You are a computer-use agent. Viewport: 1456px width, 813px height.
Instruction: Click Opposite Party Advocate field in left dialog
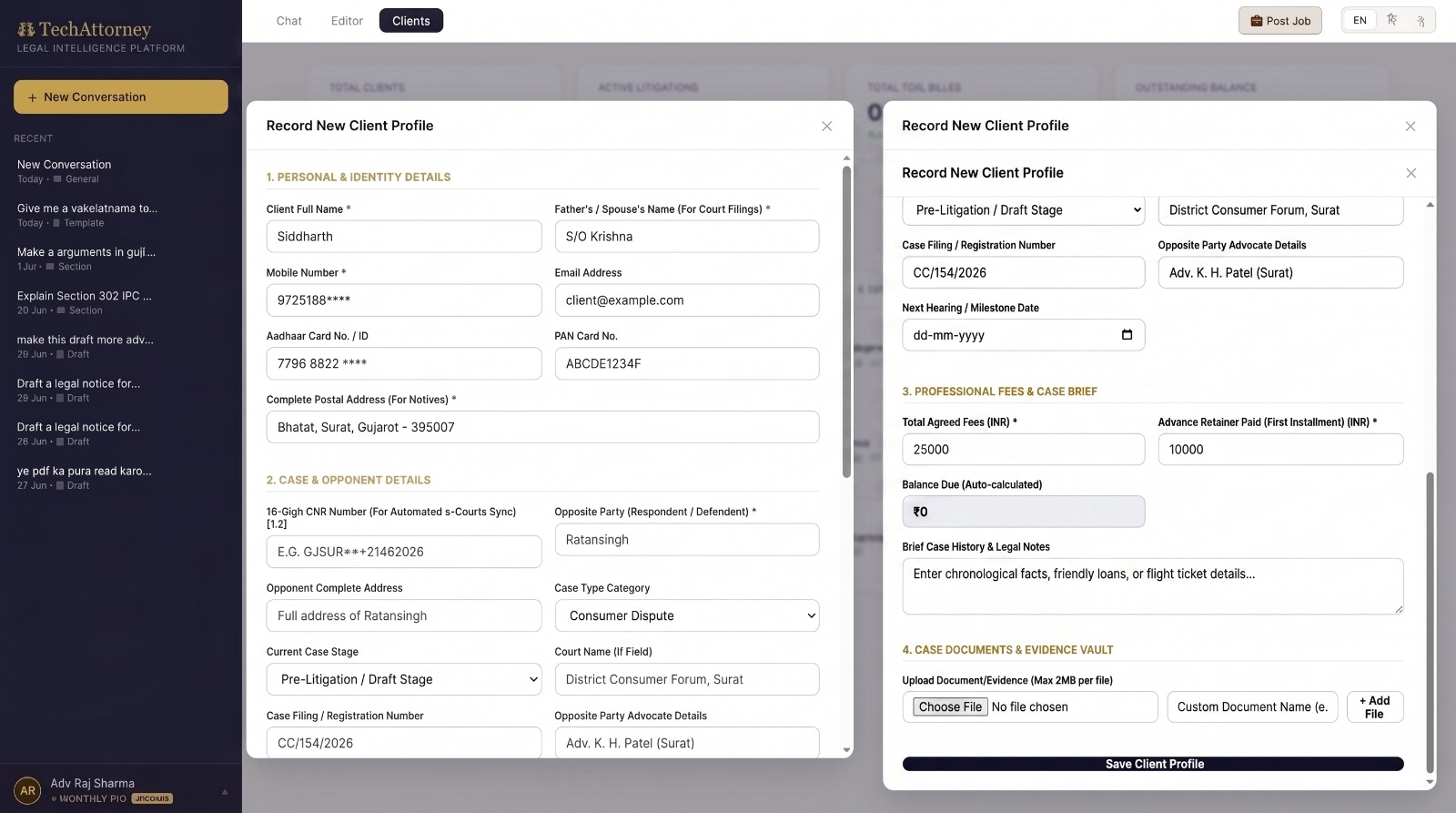[687, 743]
